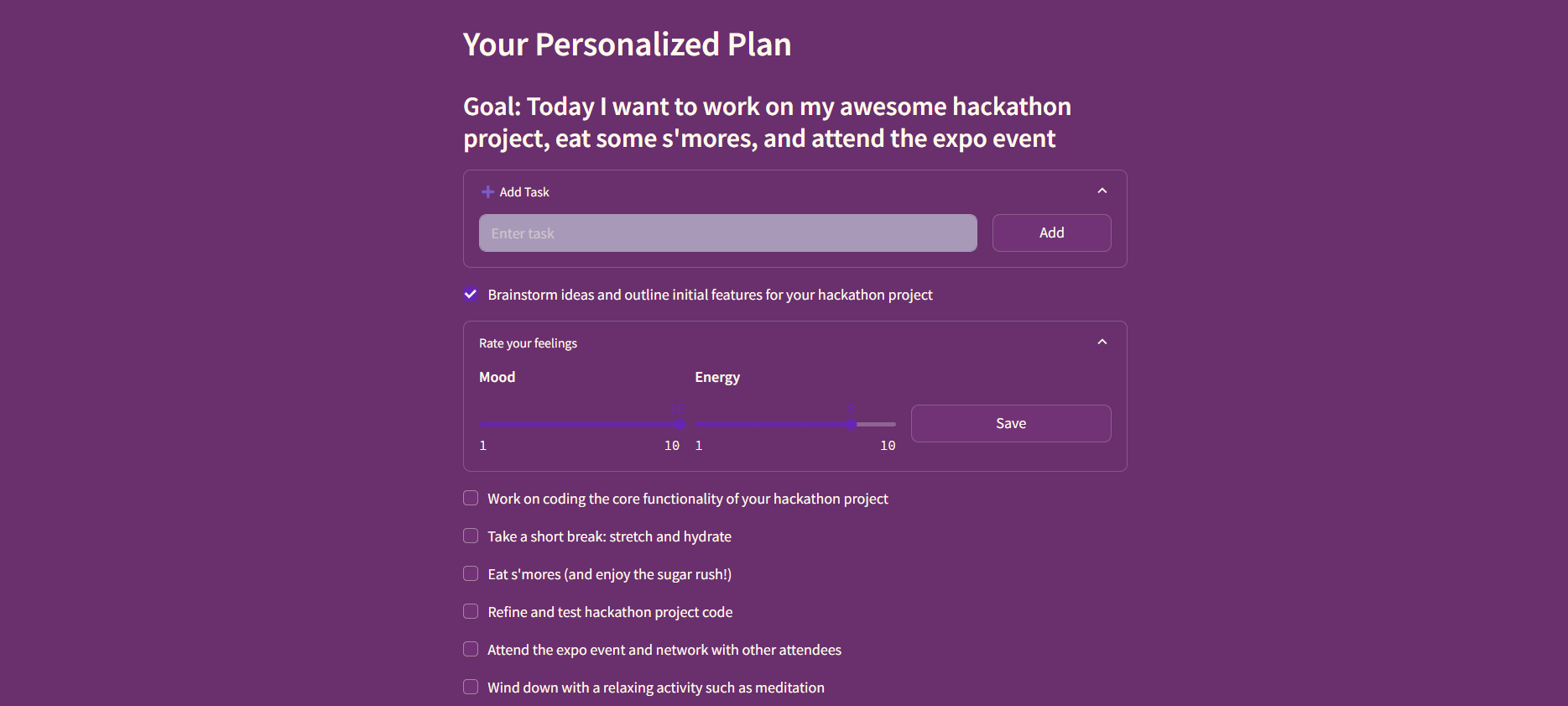The image size is (1568, 706).
Task: Check the coding core functionality task
Action: [x=471, y=499]
